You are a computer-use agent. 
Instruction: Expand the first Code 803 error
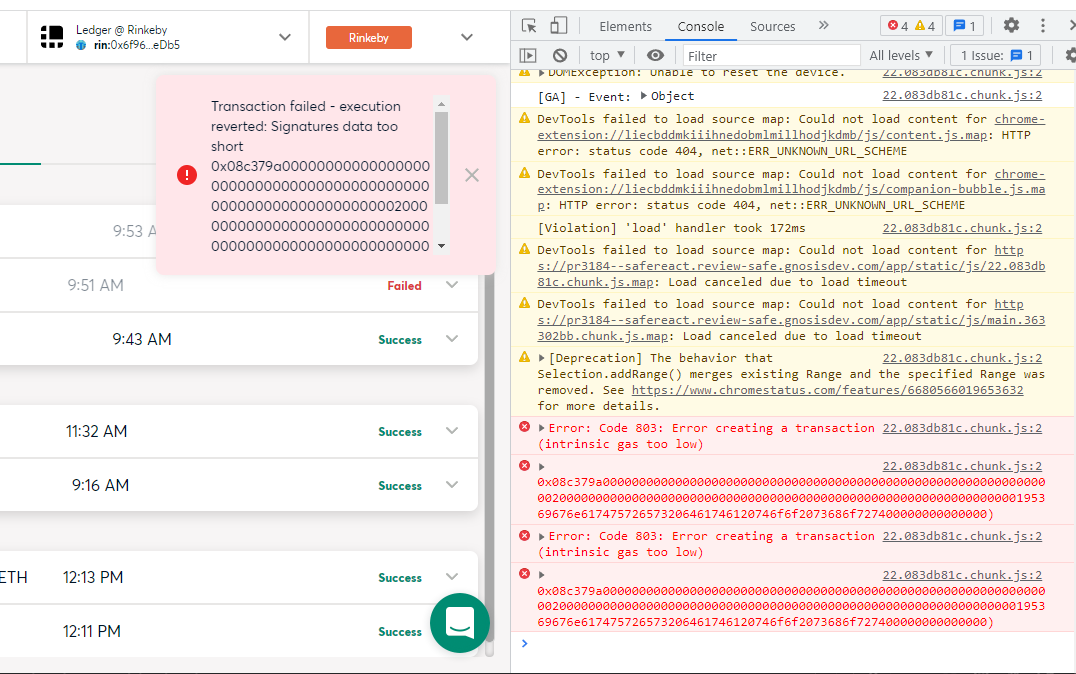click(x=541, y=428)
